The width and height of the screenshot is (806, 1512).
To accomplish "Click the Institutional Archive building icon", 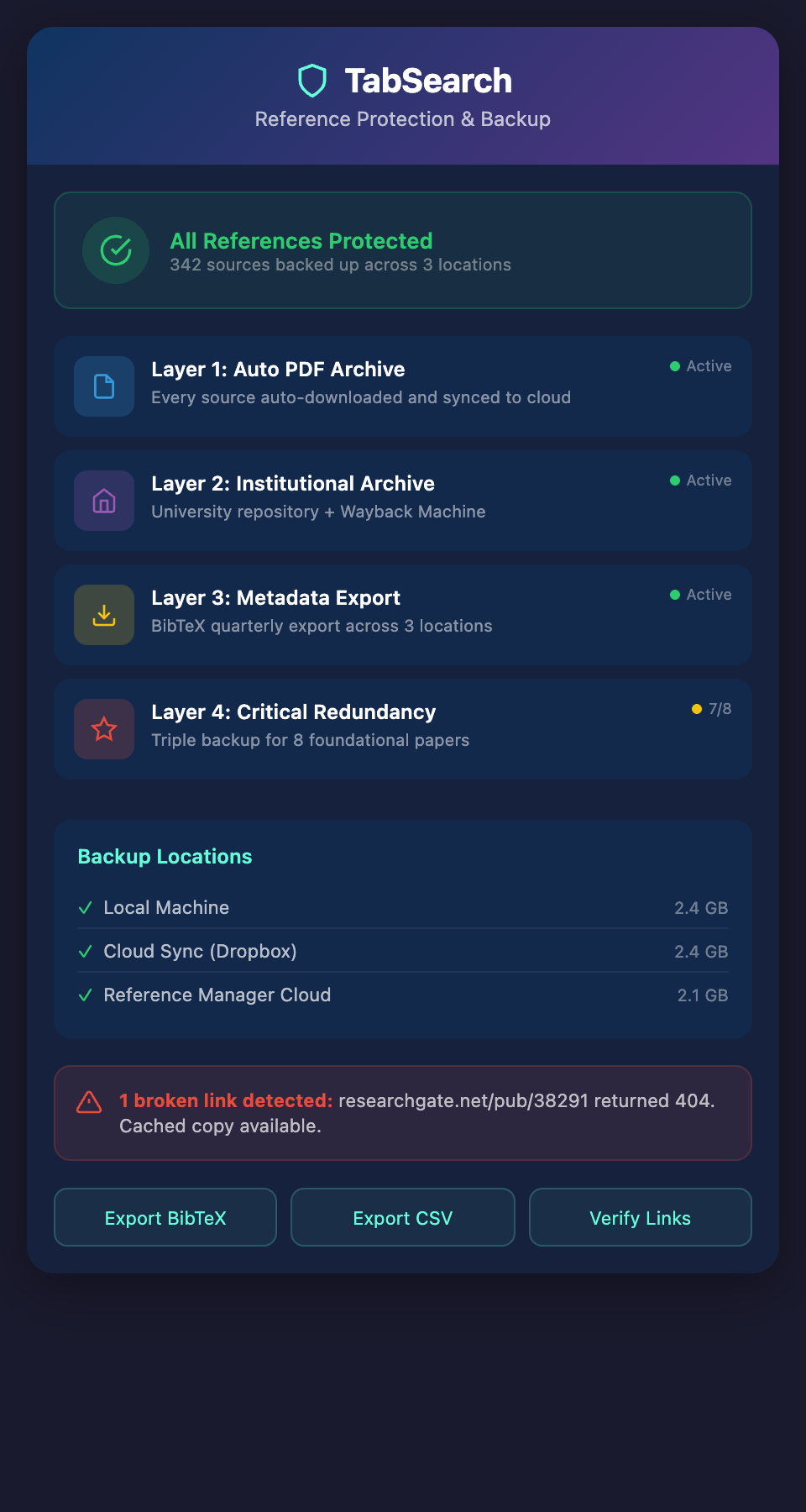I will tap(104, 501).
